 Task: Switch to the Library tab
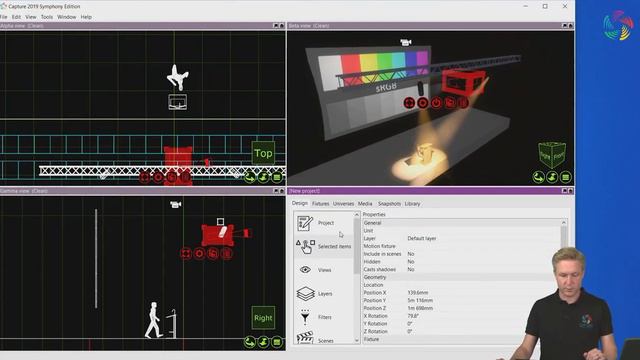[412, 204]
